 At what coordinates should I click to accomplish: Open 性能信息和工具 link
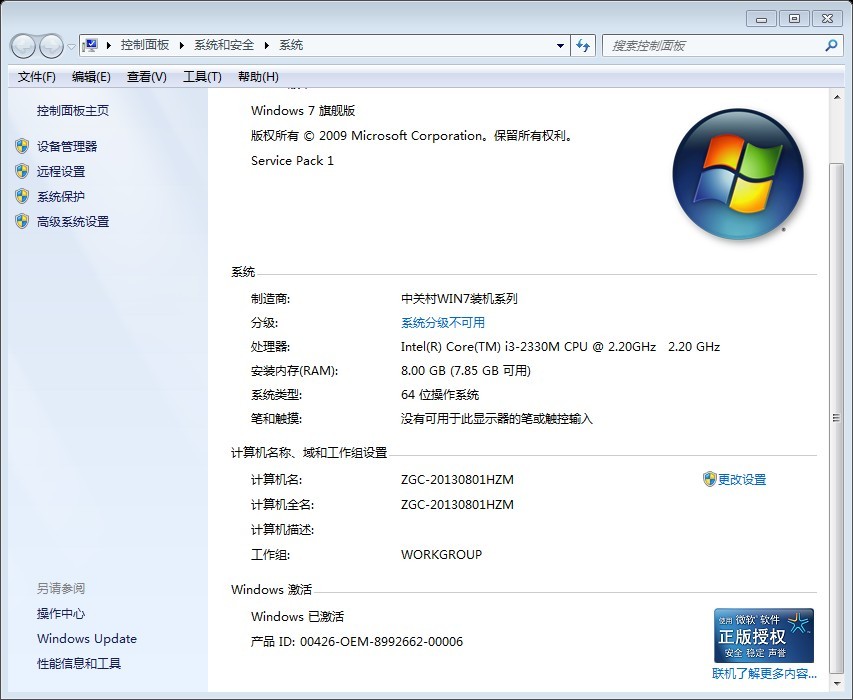coord(79,664)
